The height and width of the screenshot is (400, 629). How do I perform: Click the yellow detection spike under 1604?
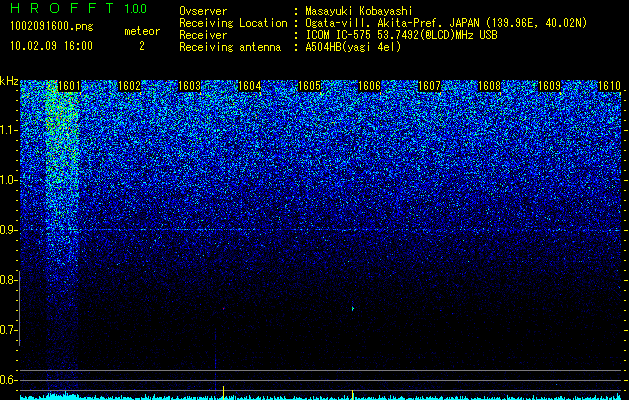coord(223,392)
